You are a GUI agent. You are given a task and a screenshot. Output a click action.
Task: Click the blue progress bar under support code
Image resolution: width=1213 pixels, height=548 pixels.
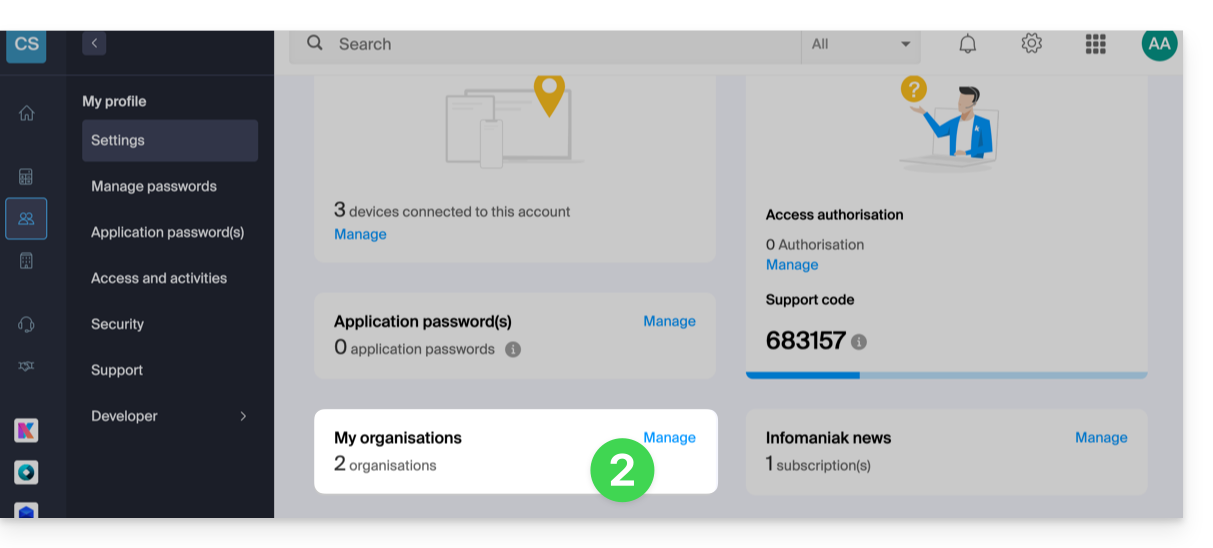click(802, 375)
